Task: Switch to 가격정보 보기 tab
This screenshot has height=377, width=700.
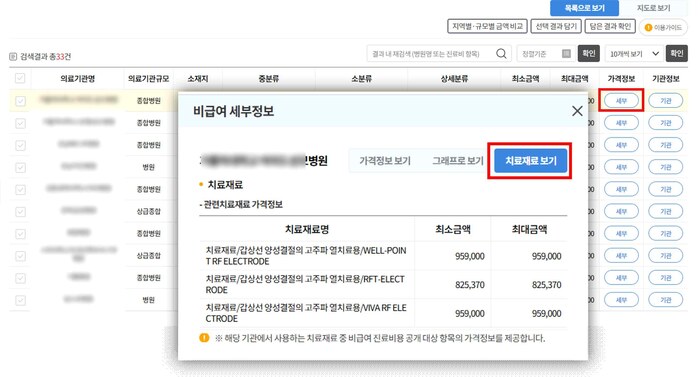Action: [385, 161]
